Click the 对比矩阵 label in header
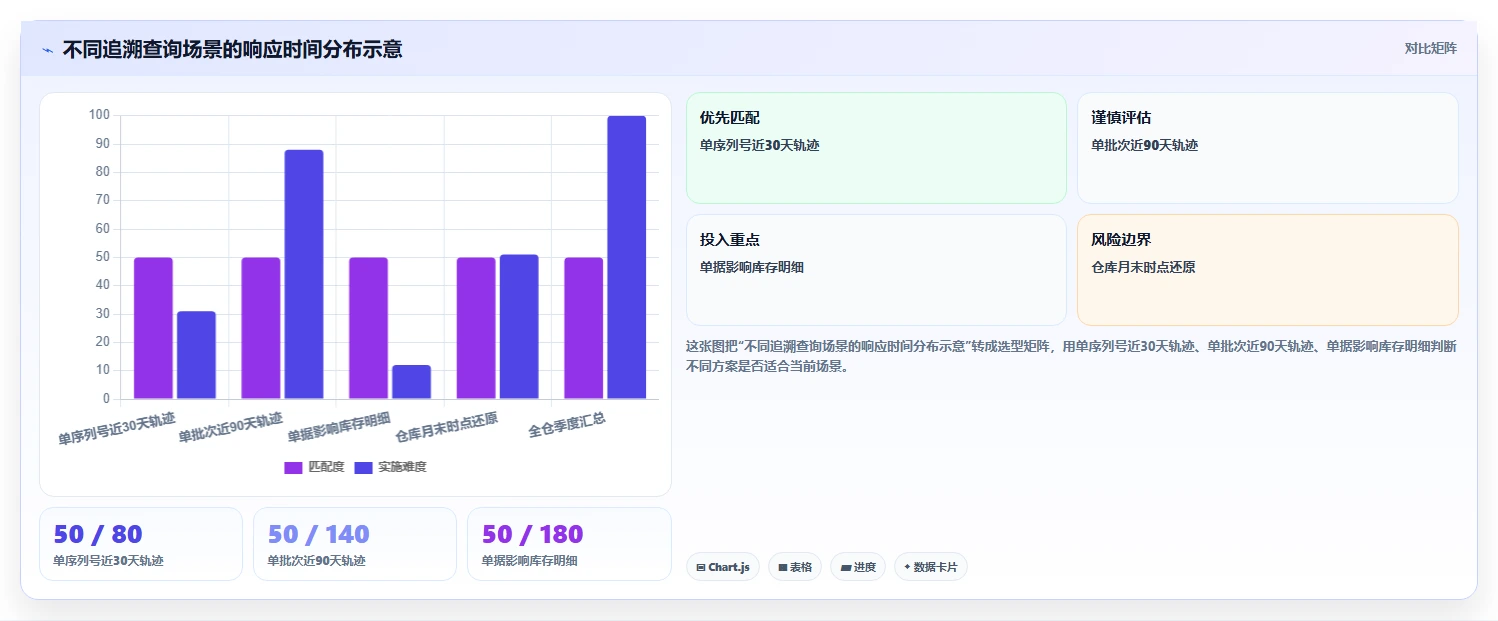This screenshot has height=621, width=1498. 1431,48
